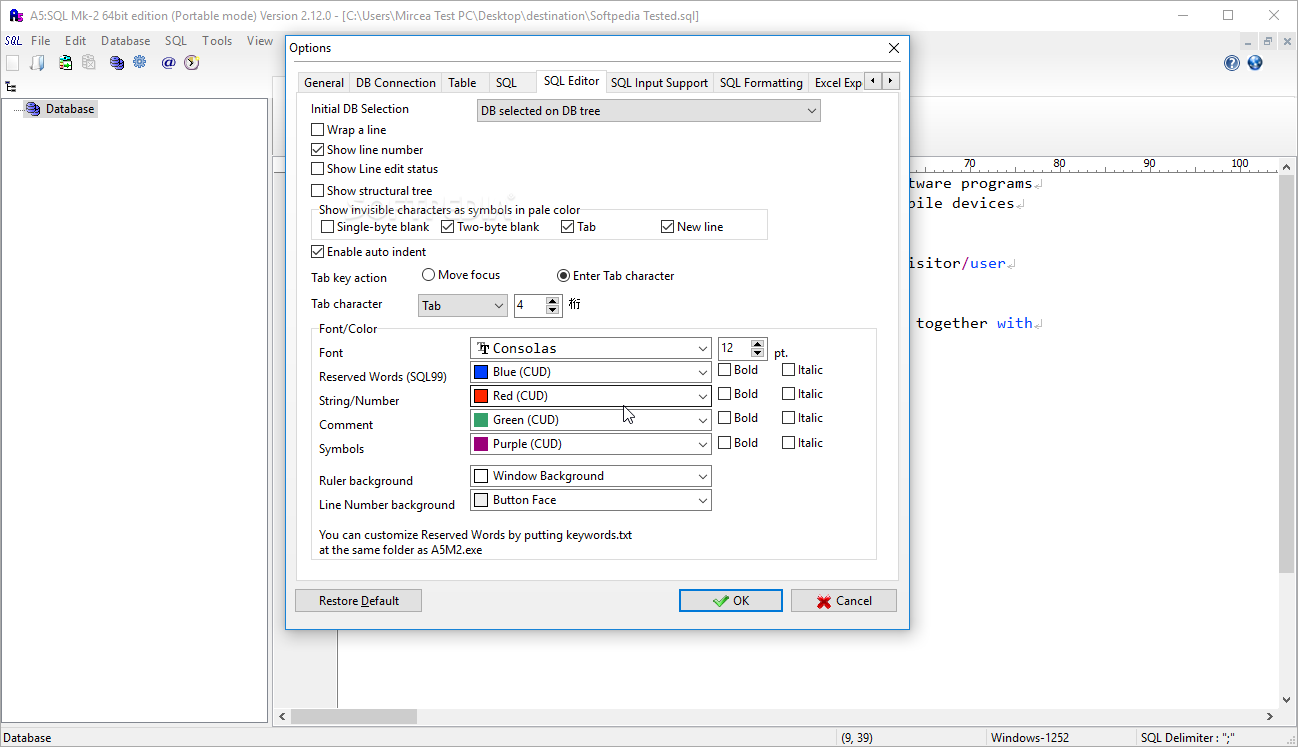This screenshot has width=1298, height=747.
Task: Switch to the DB Connection tab
Action: tap(396, 83)
